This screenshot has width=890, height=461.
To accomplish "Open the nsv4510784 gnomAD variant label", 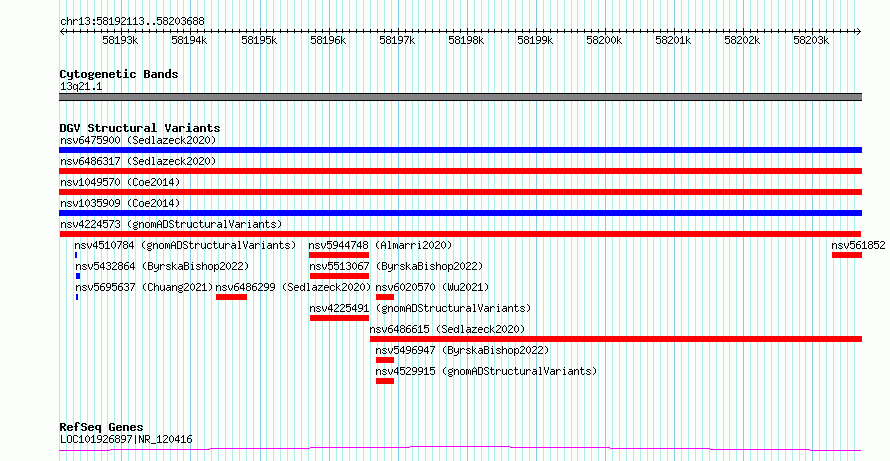I will tap(186, 245).
